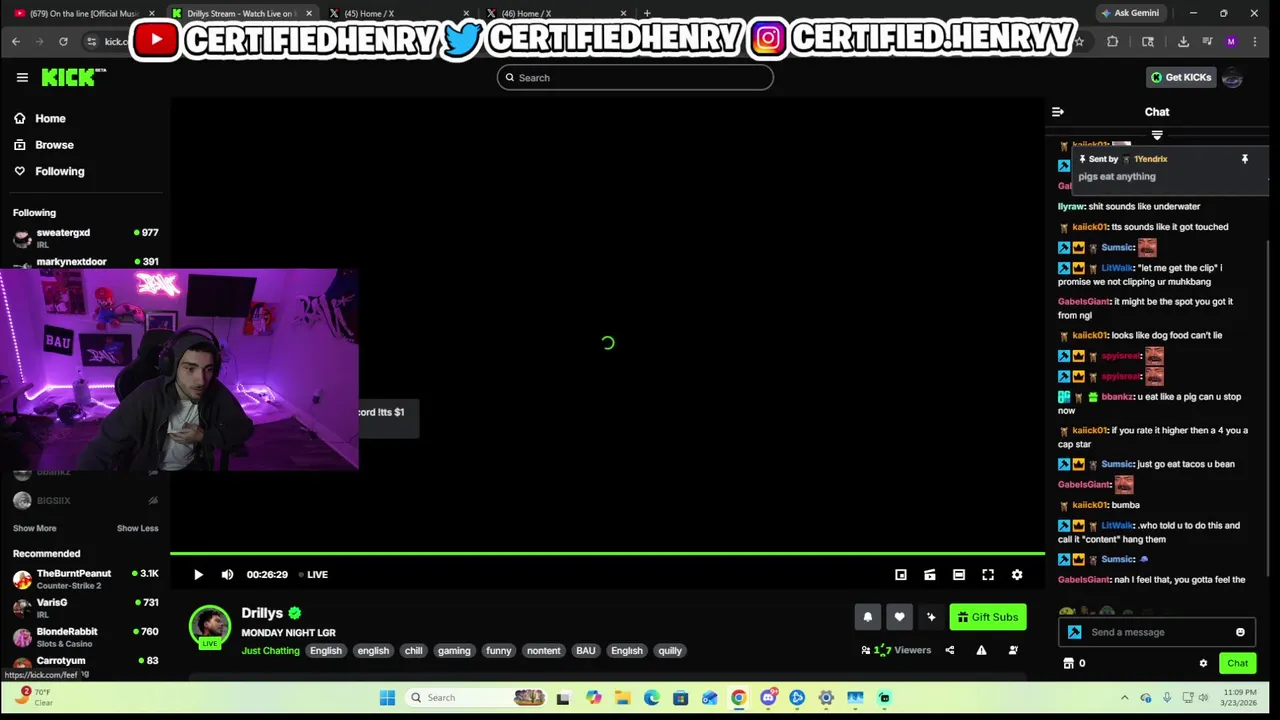Click the Viewers count

(895, 650)
